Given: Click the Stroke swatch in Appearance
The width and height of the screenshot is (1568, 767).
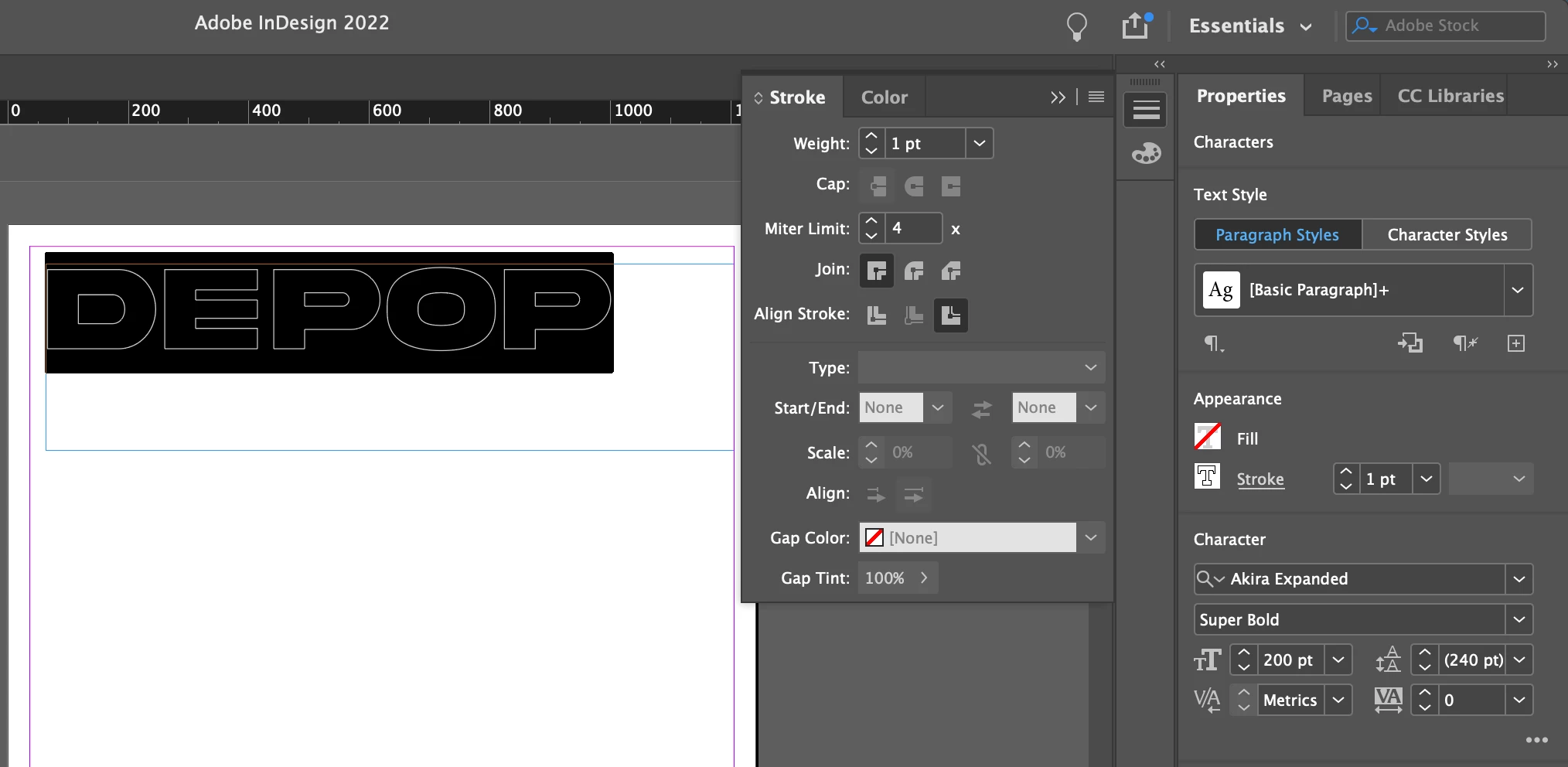Looking at the screenshot, I should pyautogui.click(x=1208, y=476).
